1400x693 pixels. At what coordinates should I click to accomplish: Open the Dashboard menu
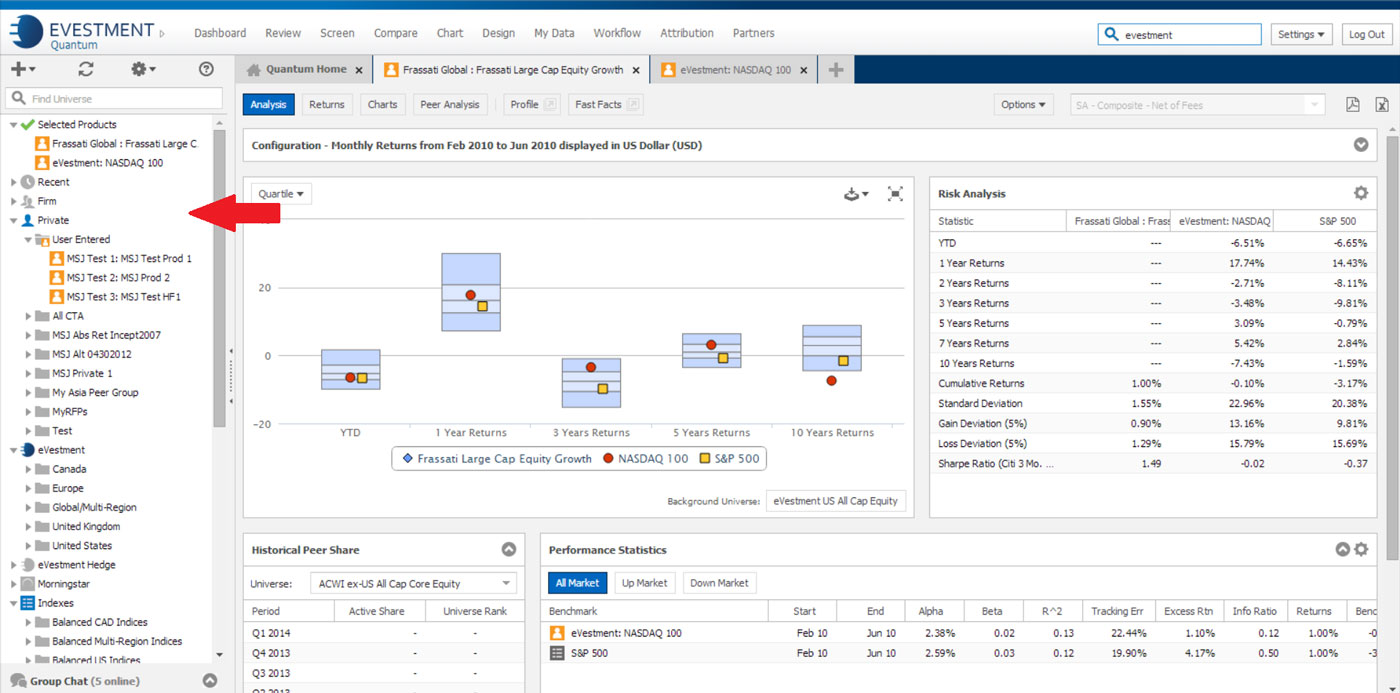click(x=220, y=33)
